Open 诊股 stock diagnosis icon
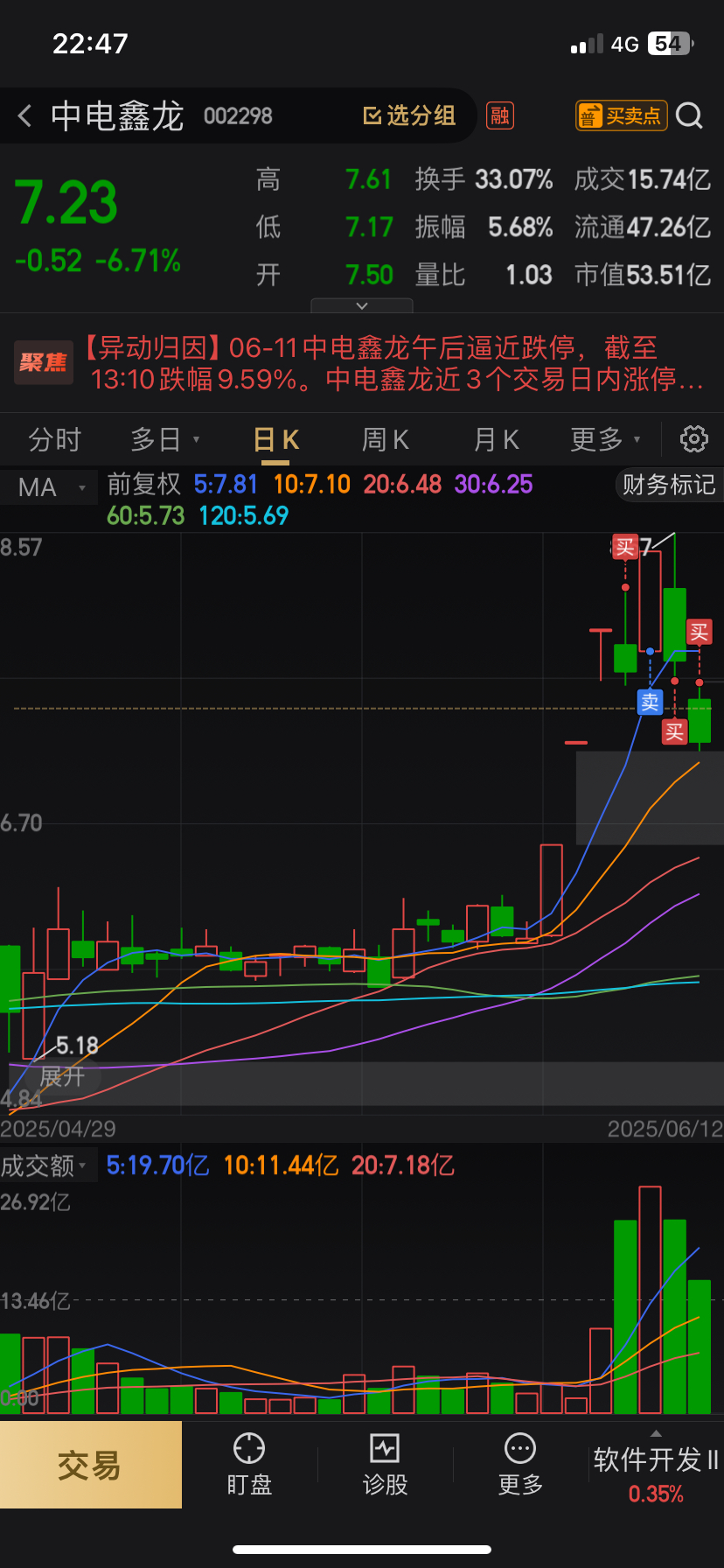Viewport: 724px width, 1568px height. pos(385,1465)
